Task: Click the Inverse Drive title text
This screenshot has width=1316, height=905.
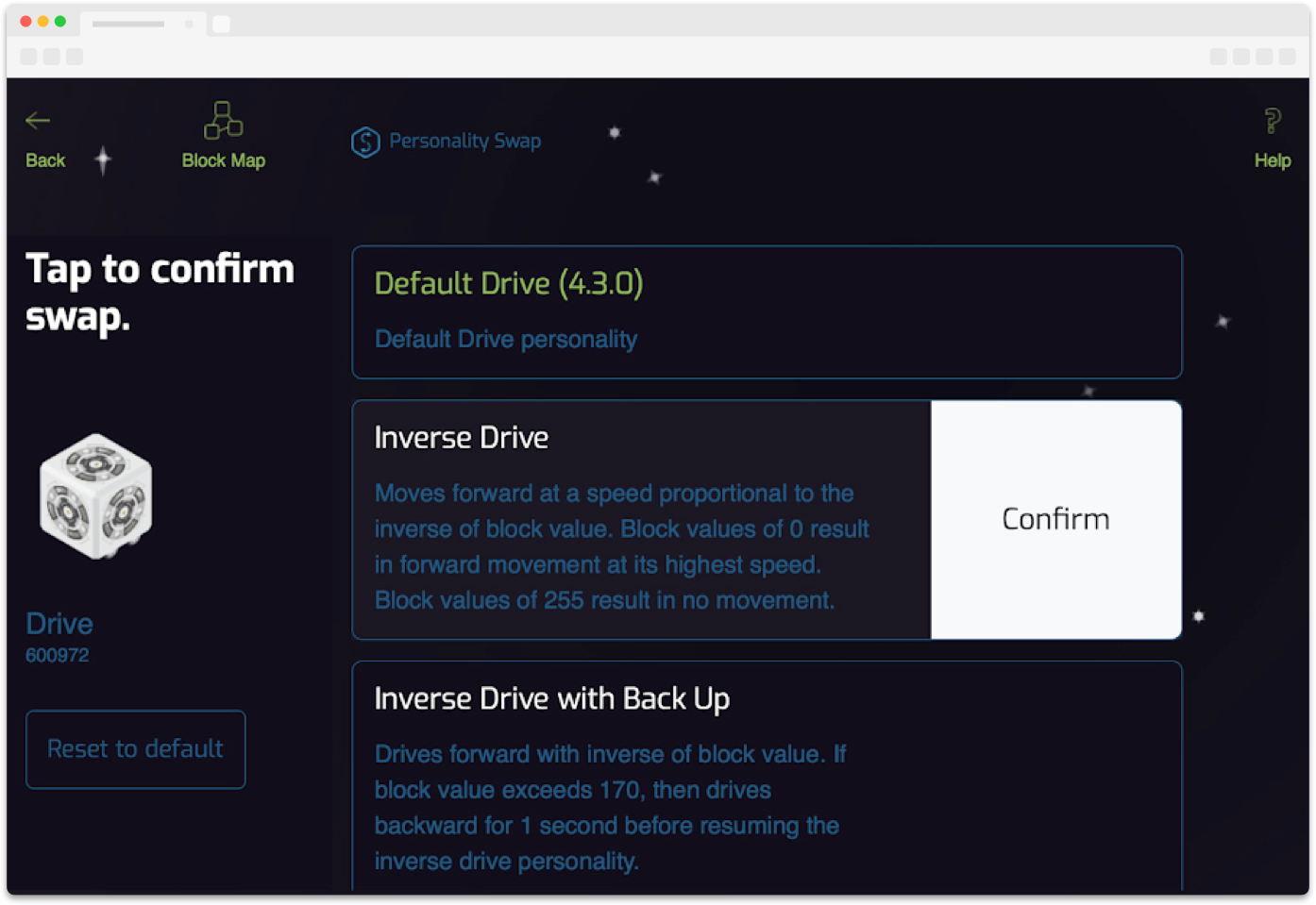Action: click(x=462, y=438)
